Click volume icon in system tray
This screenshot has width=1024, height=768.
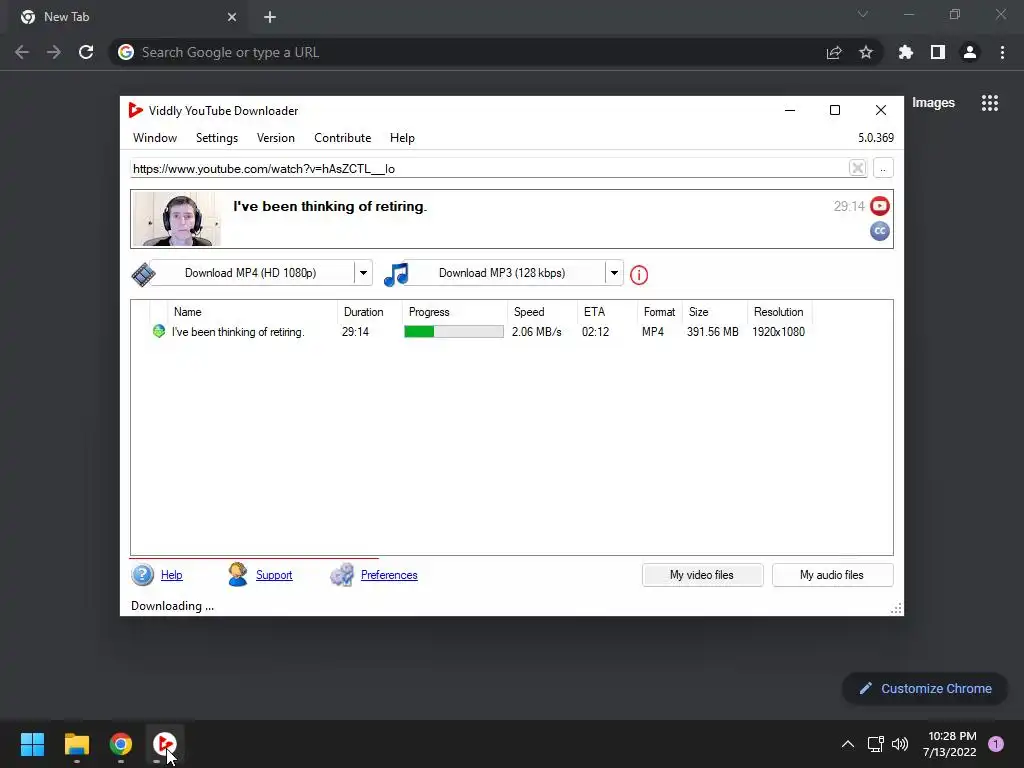pyautogui.click(x=900, y=744)
